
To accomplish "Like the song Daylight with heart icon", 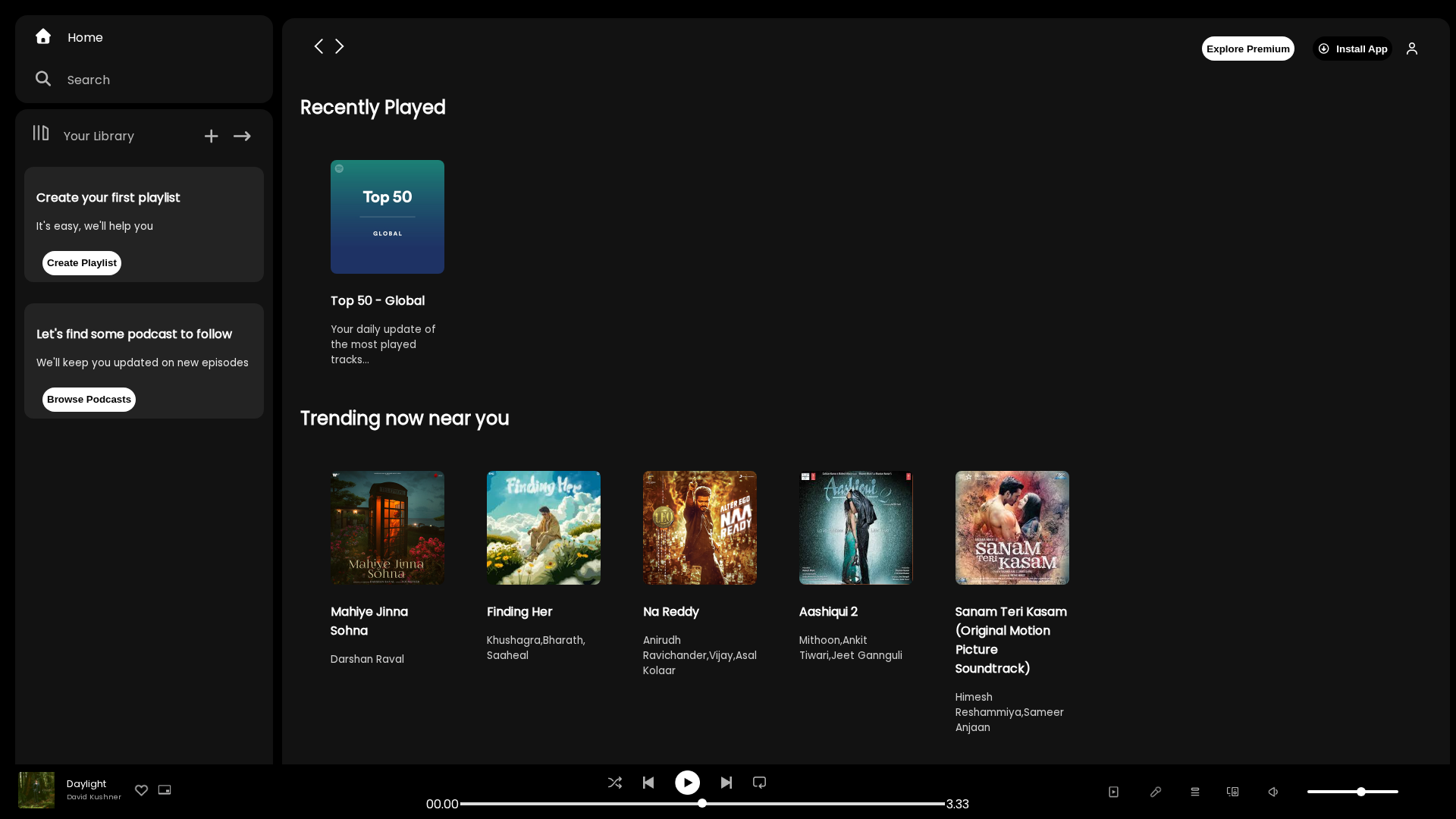I will pyautogui.click(x=141, y=790).
